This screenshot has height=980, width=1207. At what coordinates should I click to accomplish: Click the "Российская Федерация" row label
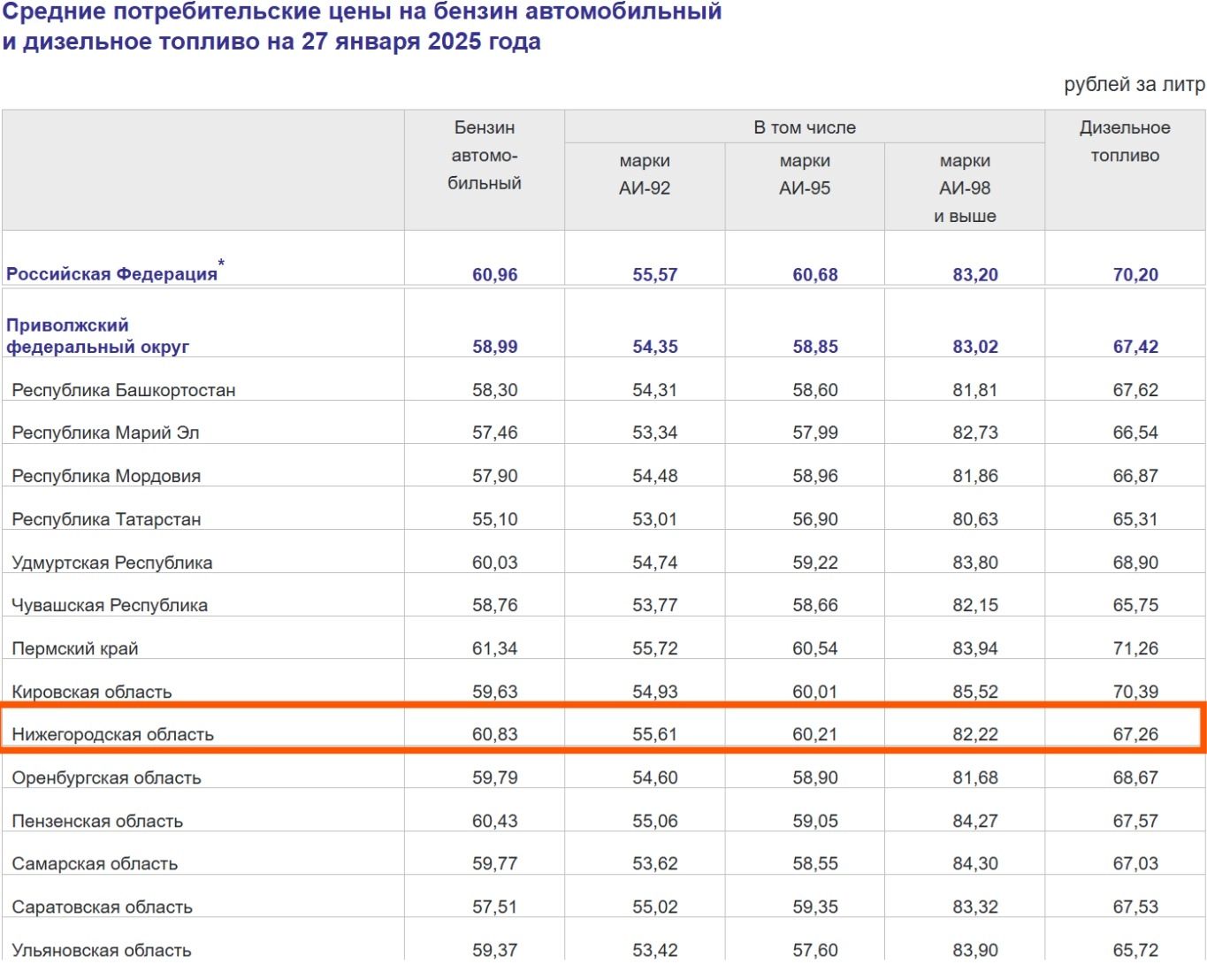point(111,274)
